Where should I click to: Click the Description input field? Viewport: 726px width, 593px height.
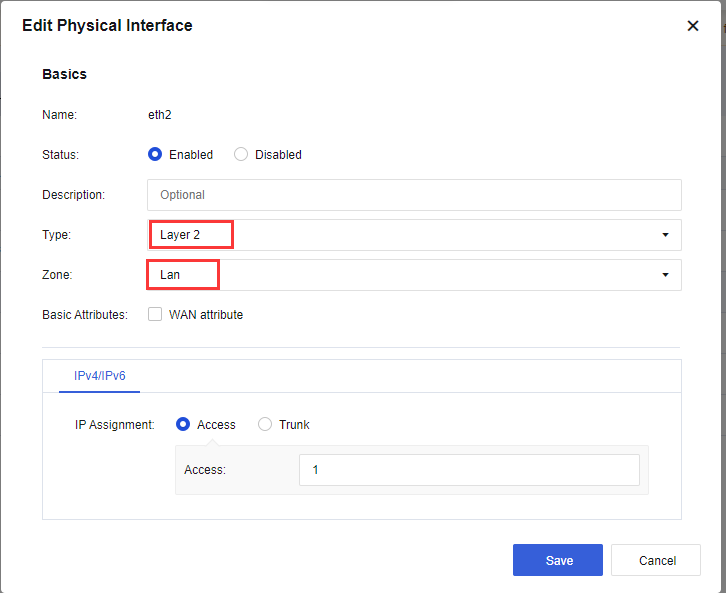coord(414,195)
